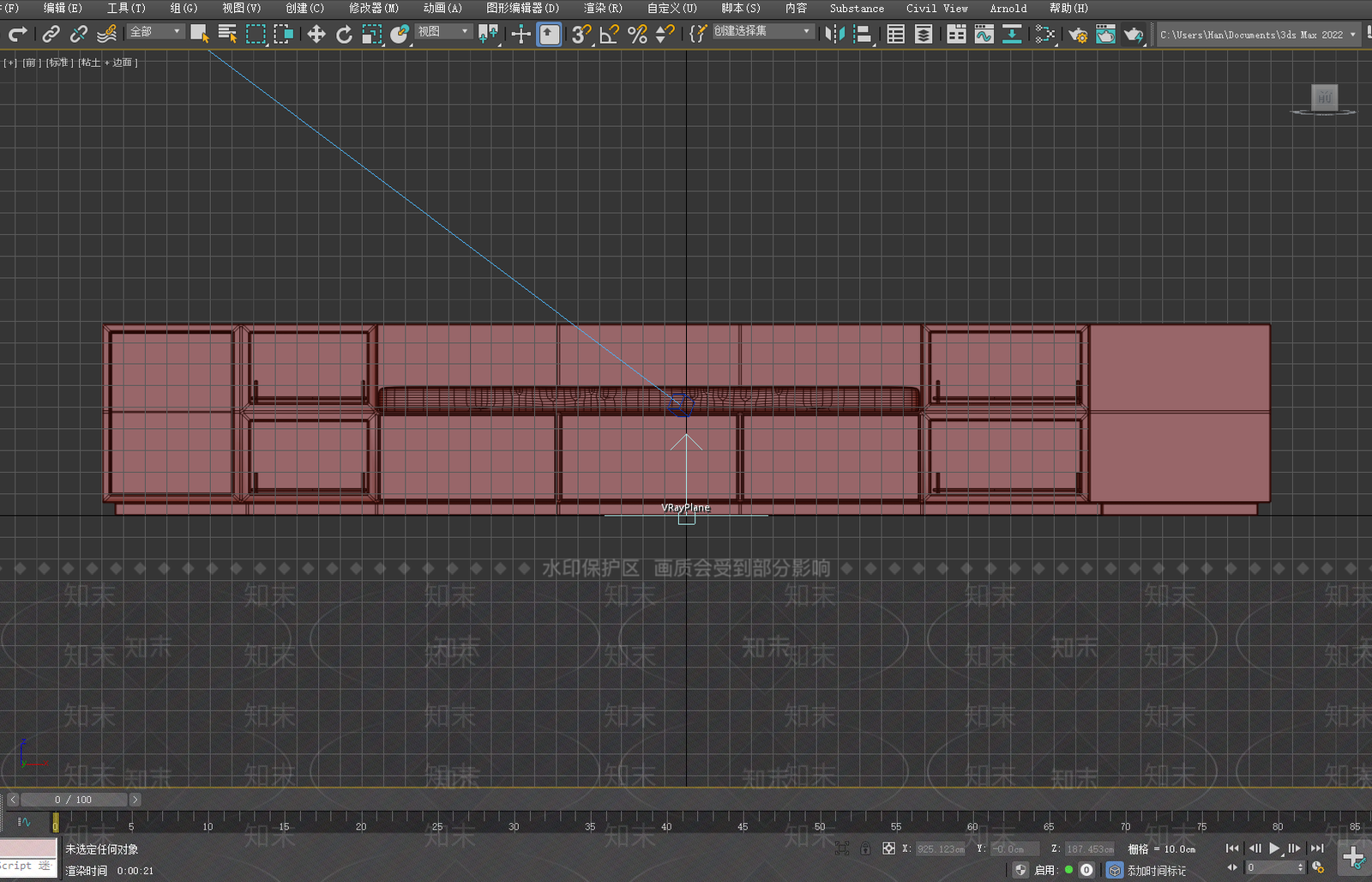
Task: Click the Render Production teapot icon
Action: (1134, 34)
